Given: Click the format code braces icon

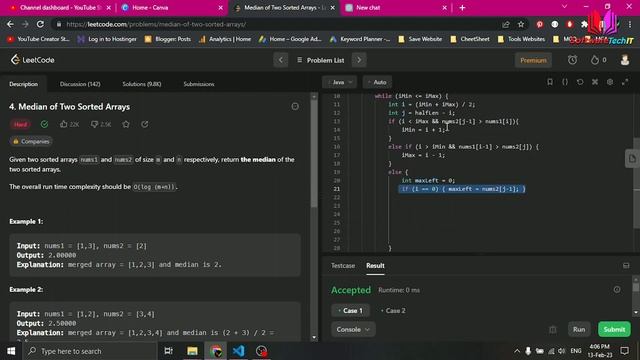Looking at the screenshot, I should tap(565, 82).
